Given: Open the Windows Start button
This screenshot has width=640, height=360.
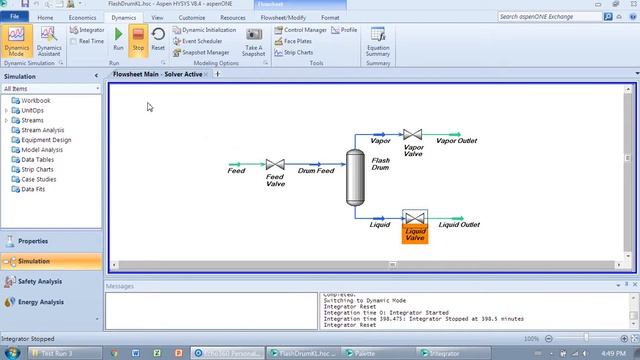Looking at the screenshot, I should [x=11, y=353].
